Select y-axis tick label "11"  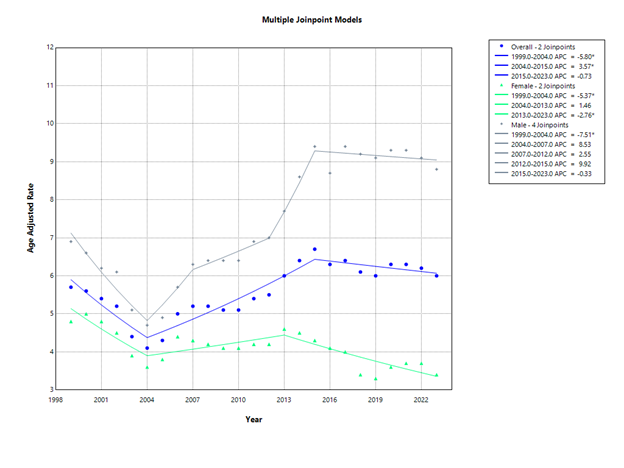point(50,86)
